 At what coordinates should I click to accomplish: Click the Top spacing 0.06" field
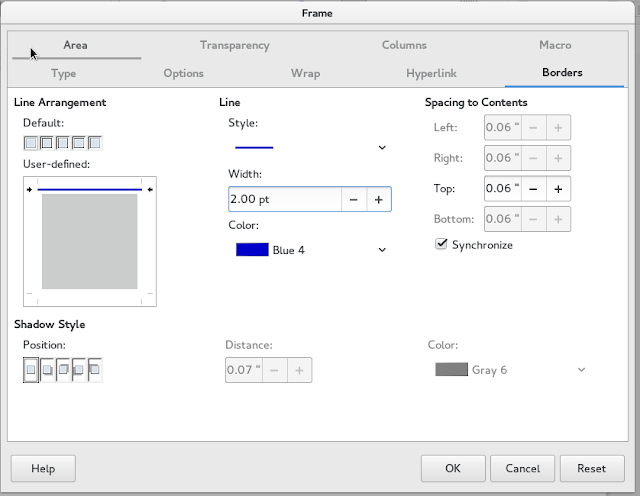pos(503,189)
